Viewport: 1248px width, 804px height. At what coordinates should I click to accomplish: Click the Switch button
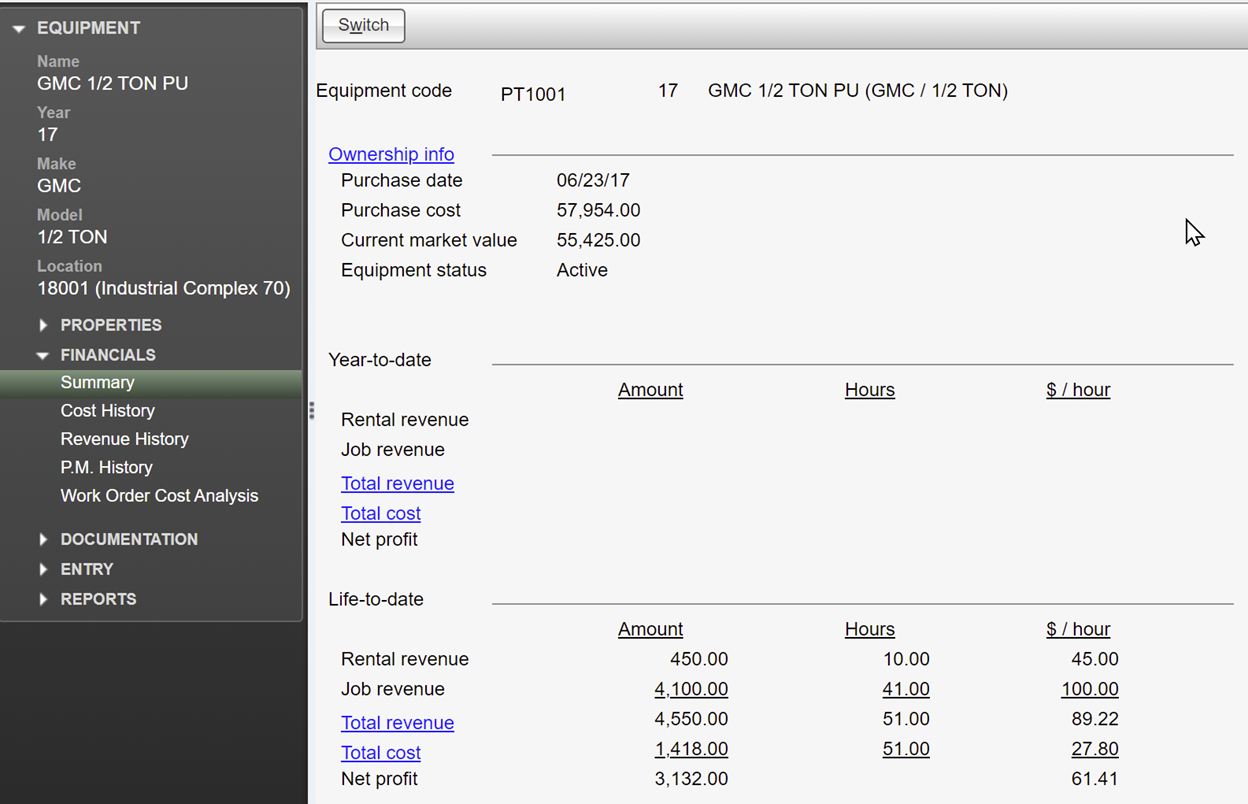pos(363,26)
